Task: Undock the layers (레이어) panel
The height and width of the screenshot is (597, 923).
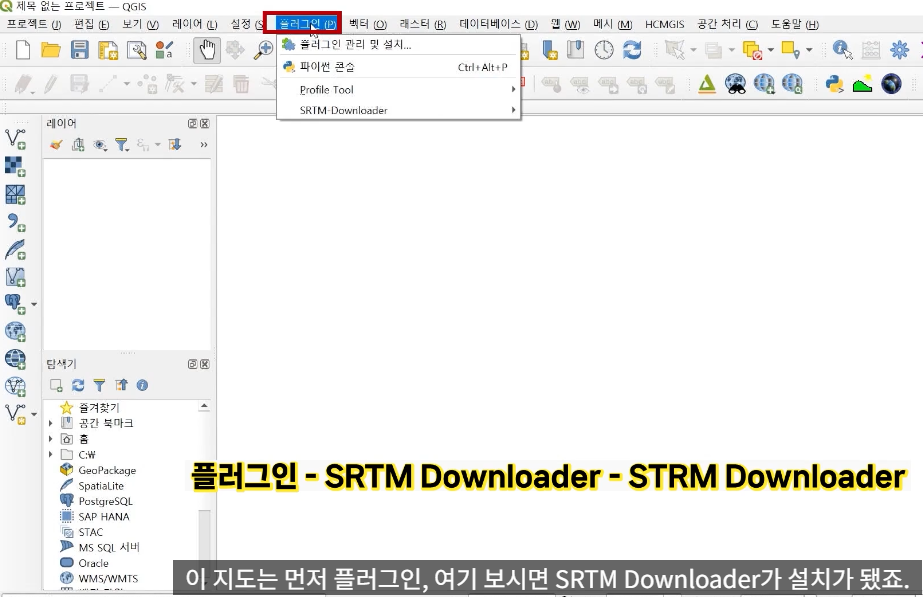Action: (192, 124)
